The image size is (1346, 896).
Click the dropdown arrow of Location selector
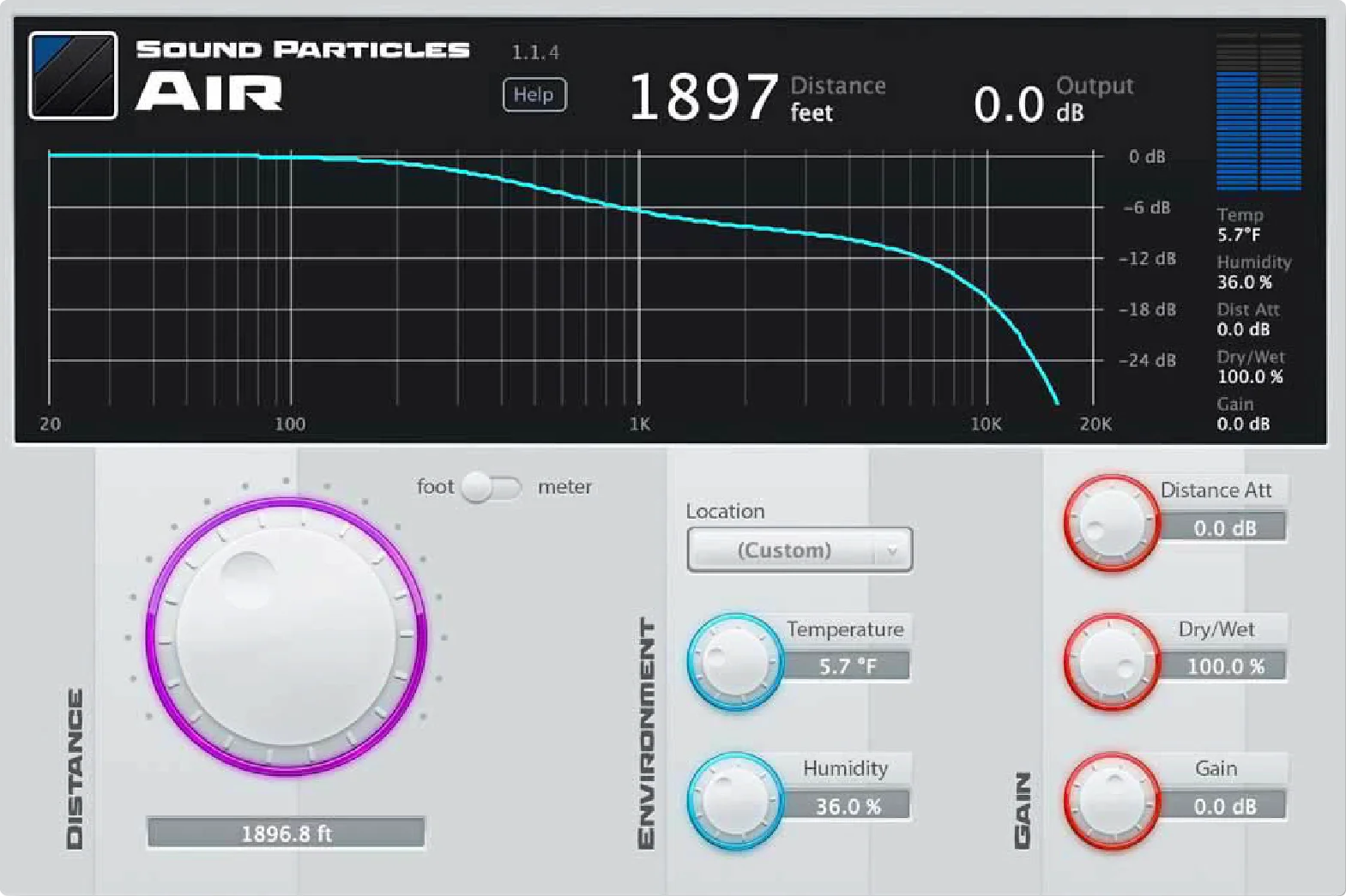click(x=892, y=551)
